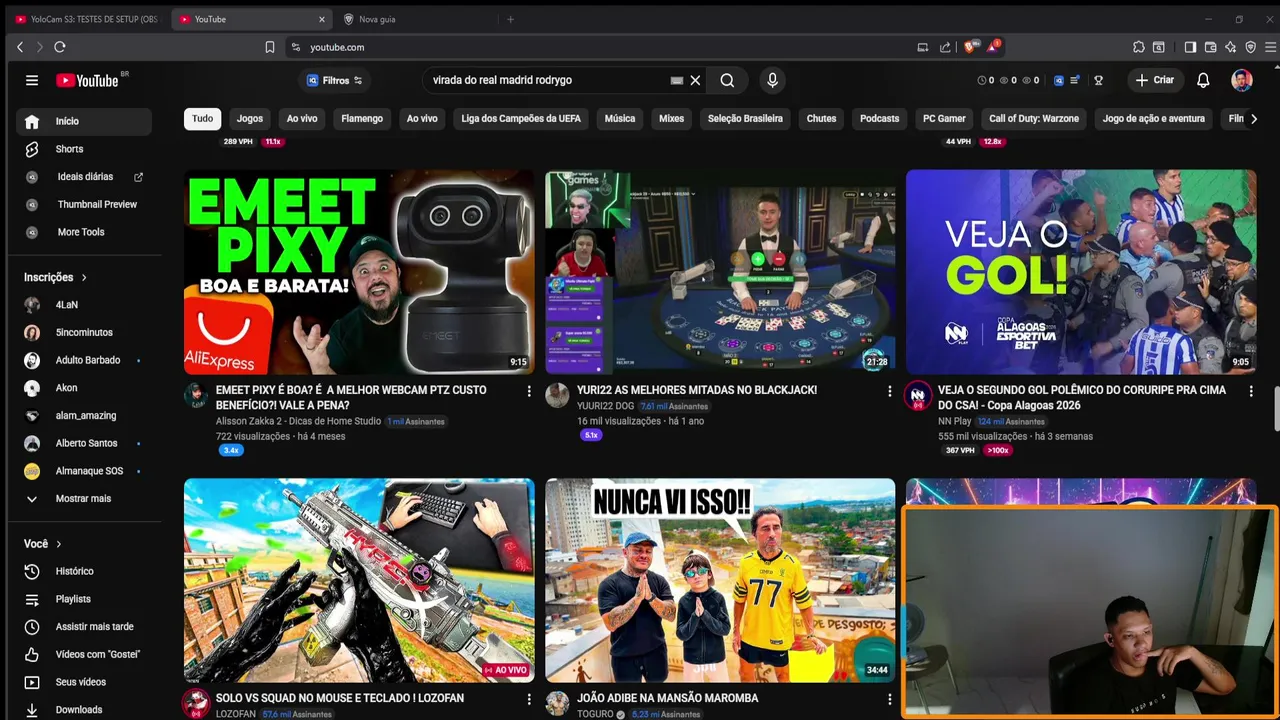The height and width of the screenshot is (720, 1280).
Task: Open the Brave Shields lion icon
Action: click(969, 47)
